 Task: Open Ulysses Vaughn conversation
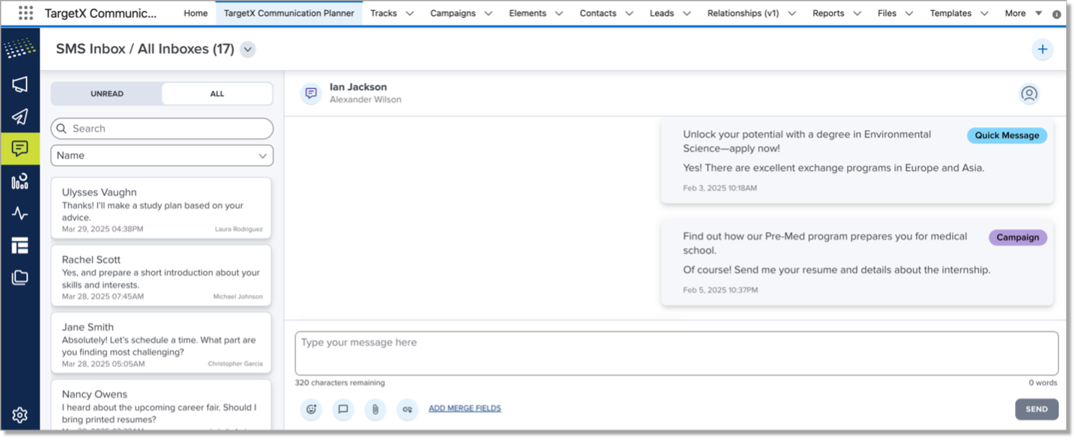[x=161, y=208]
